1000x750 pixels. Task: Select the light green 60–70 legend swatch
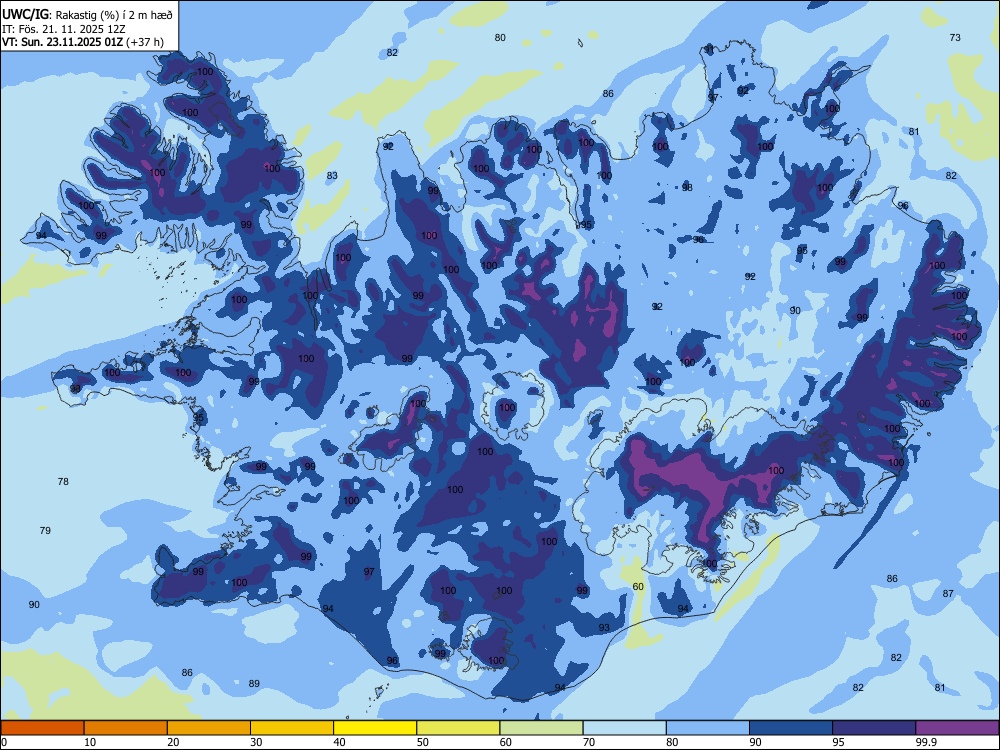tap(541, 728)
